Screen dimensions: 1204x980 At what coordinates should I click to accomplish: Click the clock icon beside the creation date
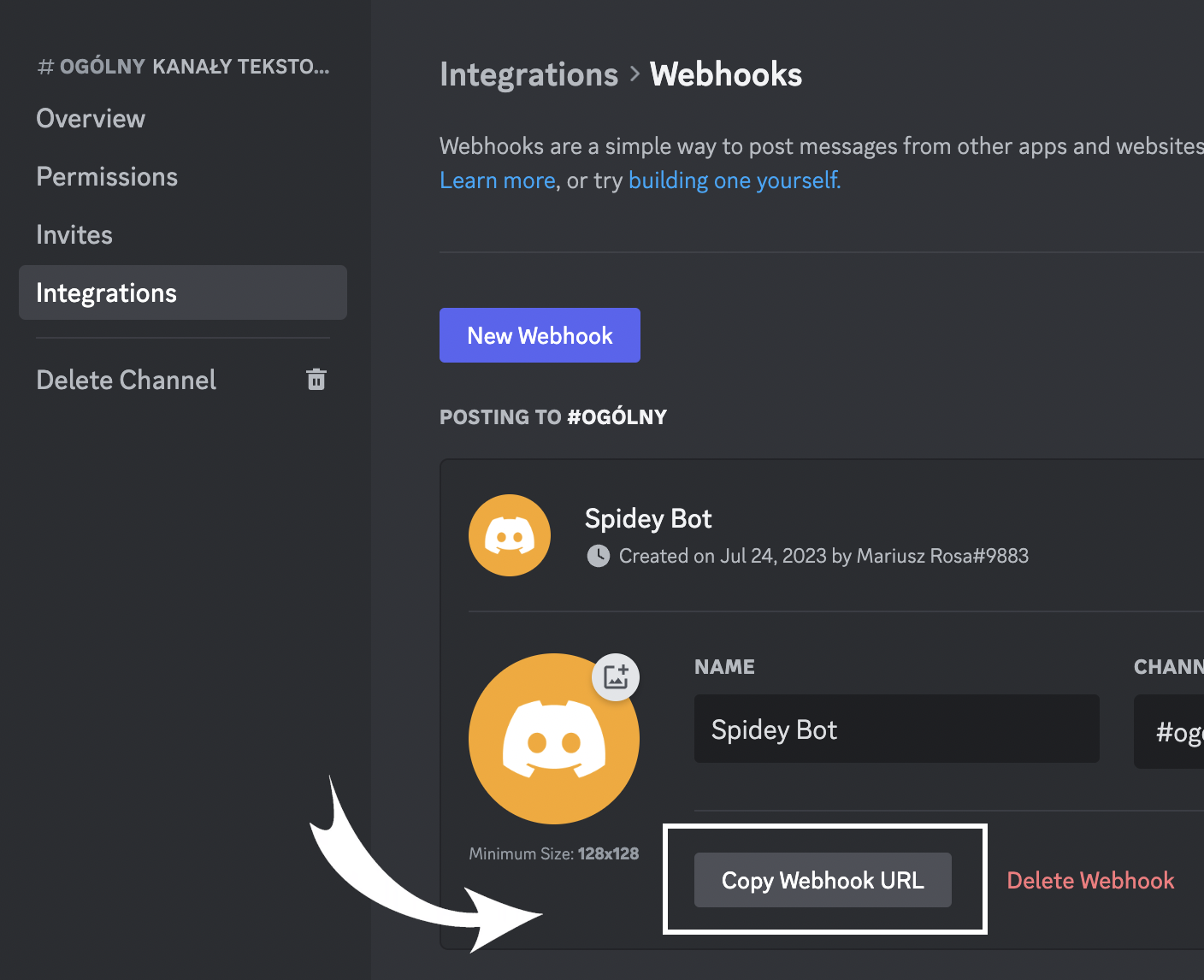pos(599,556)
